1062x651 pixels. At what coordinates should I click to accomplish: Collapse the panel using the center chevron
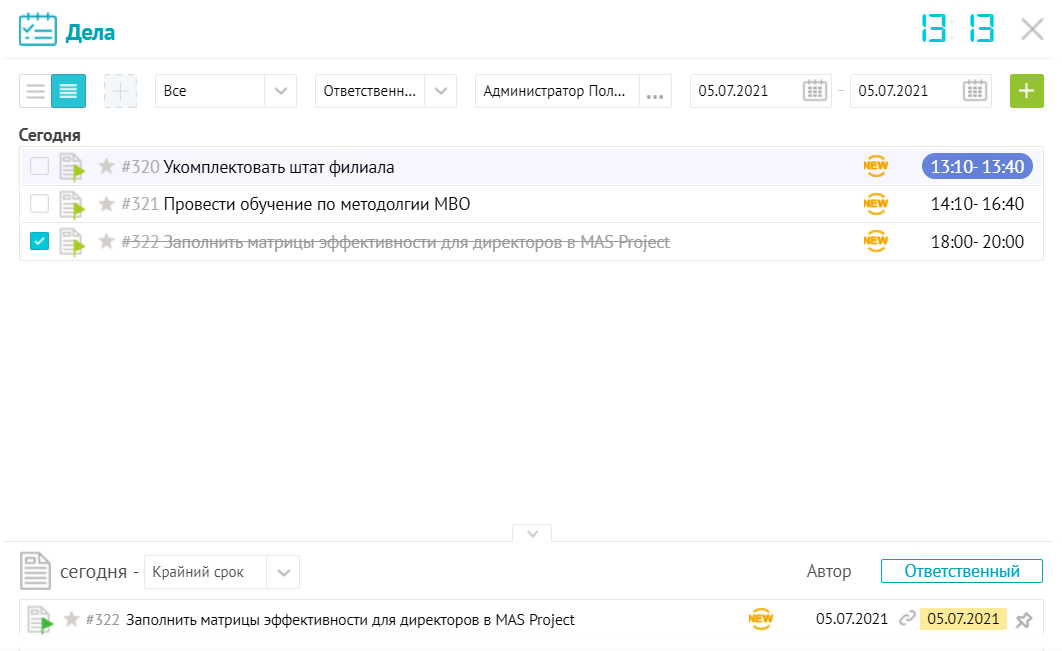[531, 534]
